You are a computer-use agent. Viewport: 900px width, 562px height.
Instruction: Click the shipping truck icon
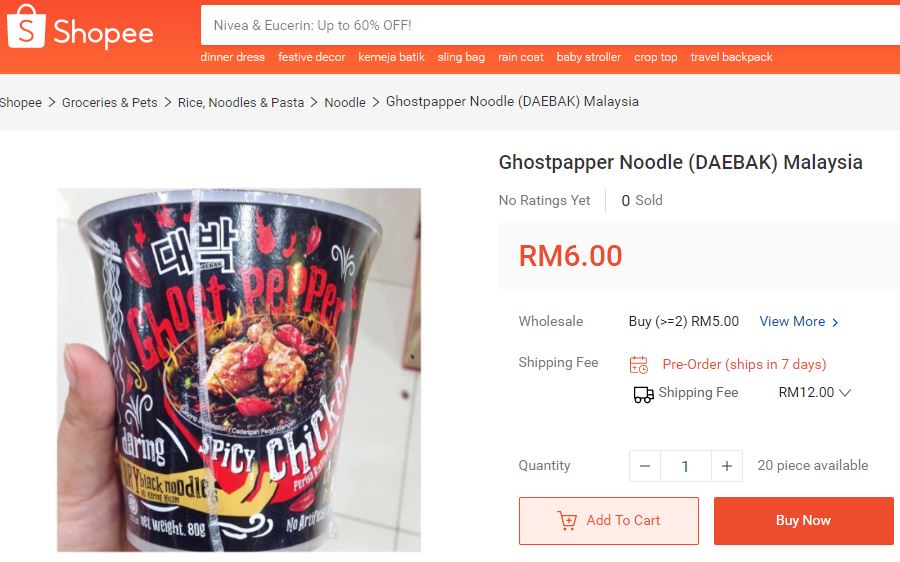tap(643, 394)
